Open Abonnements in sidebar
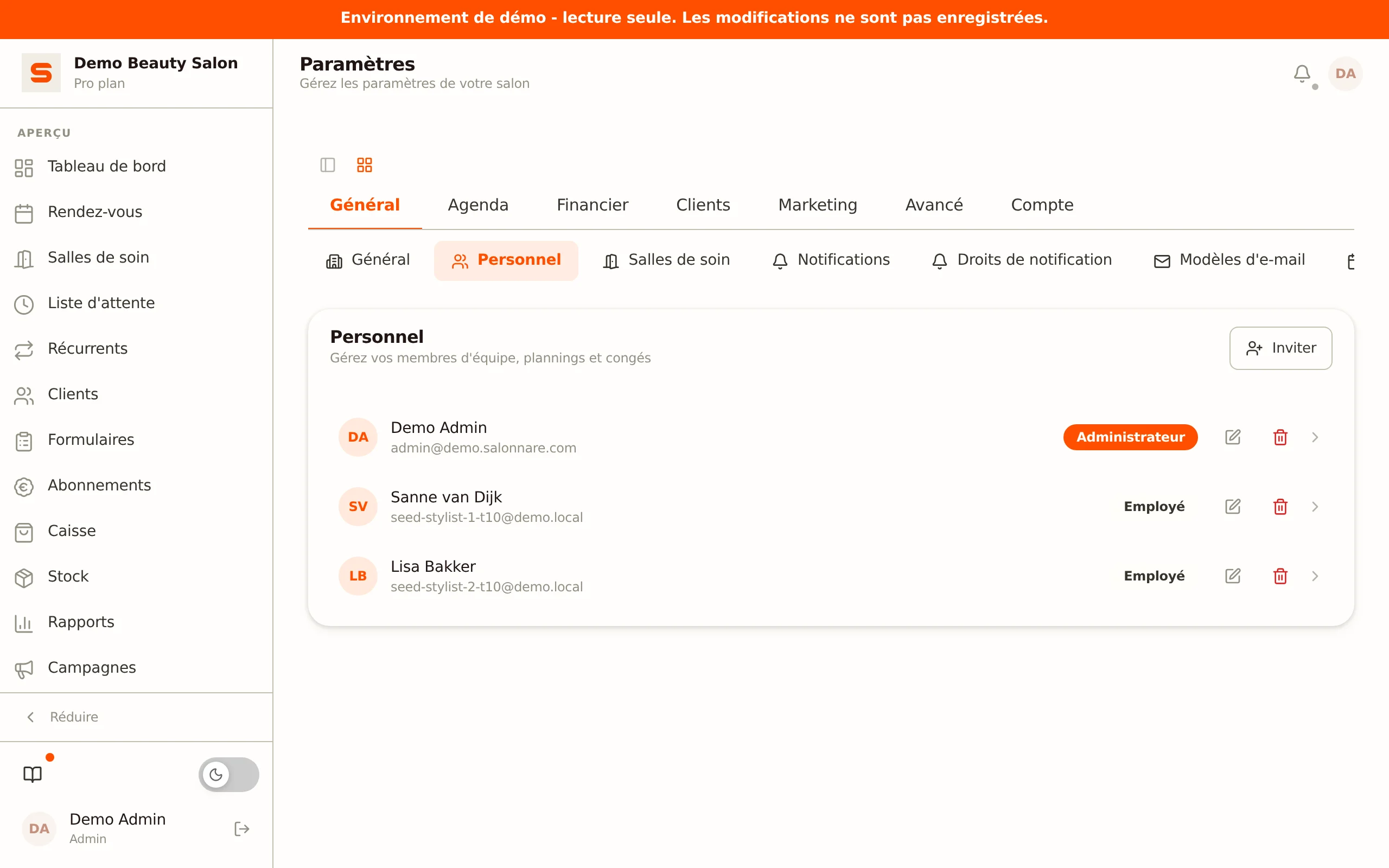This screenshot has width=1389, height=868. point(136,486)
